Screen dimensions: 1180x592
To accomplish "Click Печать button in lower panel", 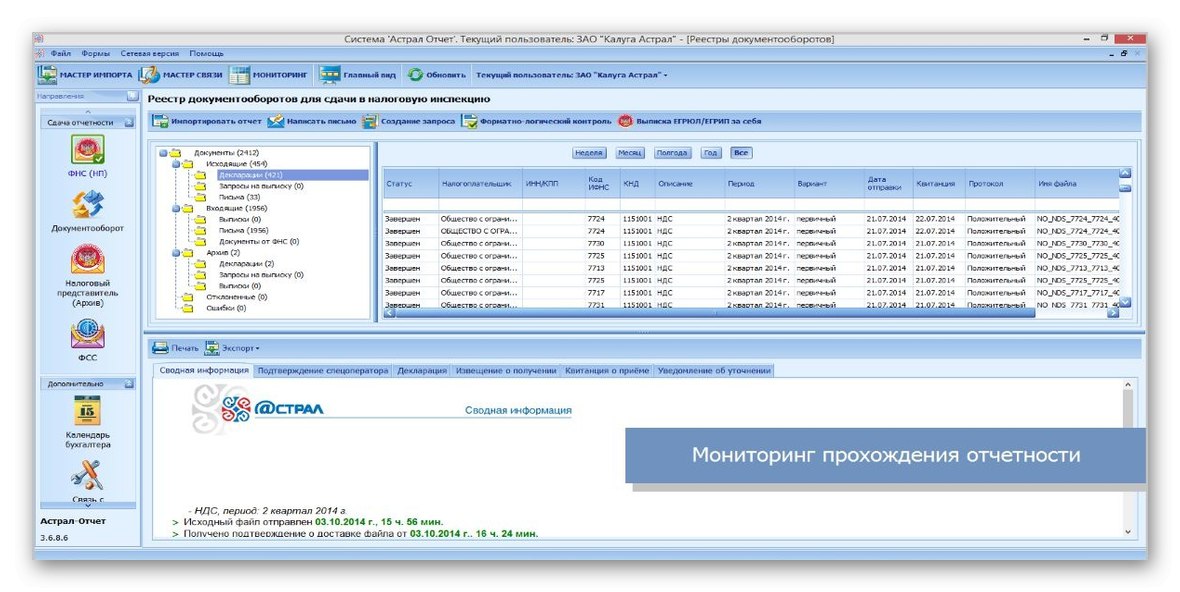I will pyautogui.click(x=176, y=348).
